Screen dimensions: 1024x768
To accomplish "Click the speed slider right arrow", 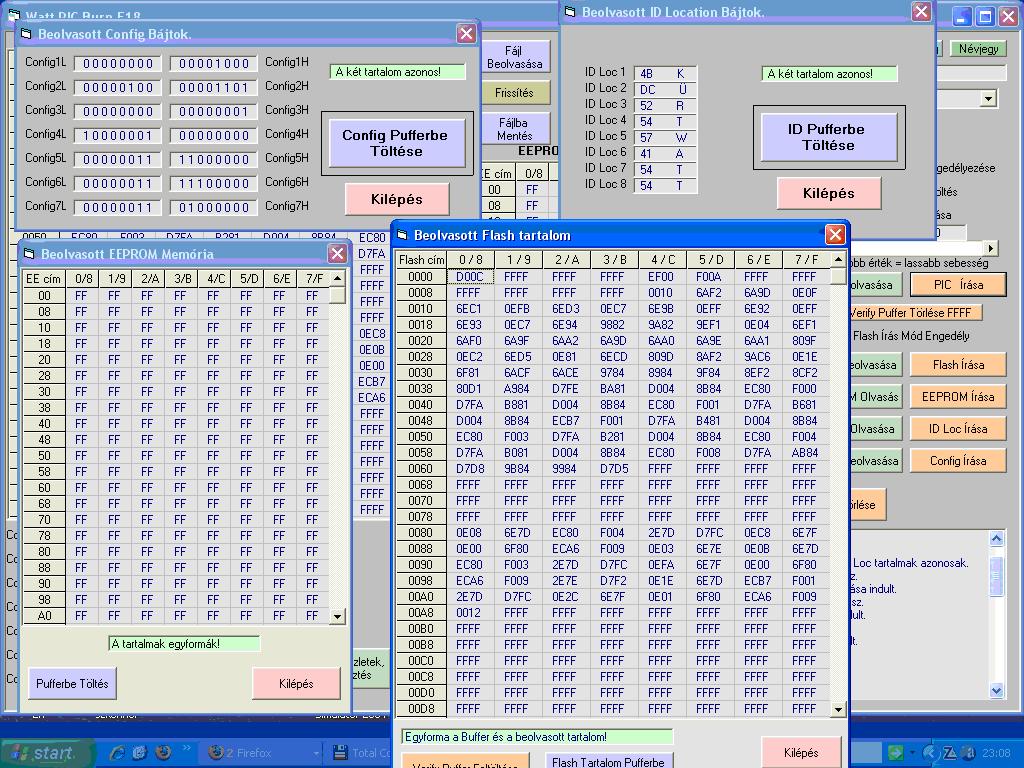I will click(991, 248).
